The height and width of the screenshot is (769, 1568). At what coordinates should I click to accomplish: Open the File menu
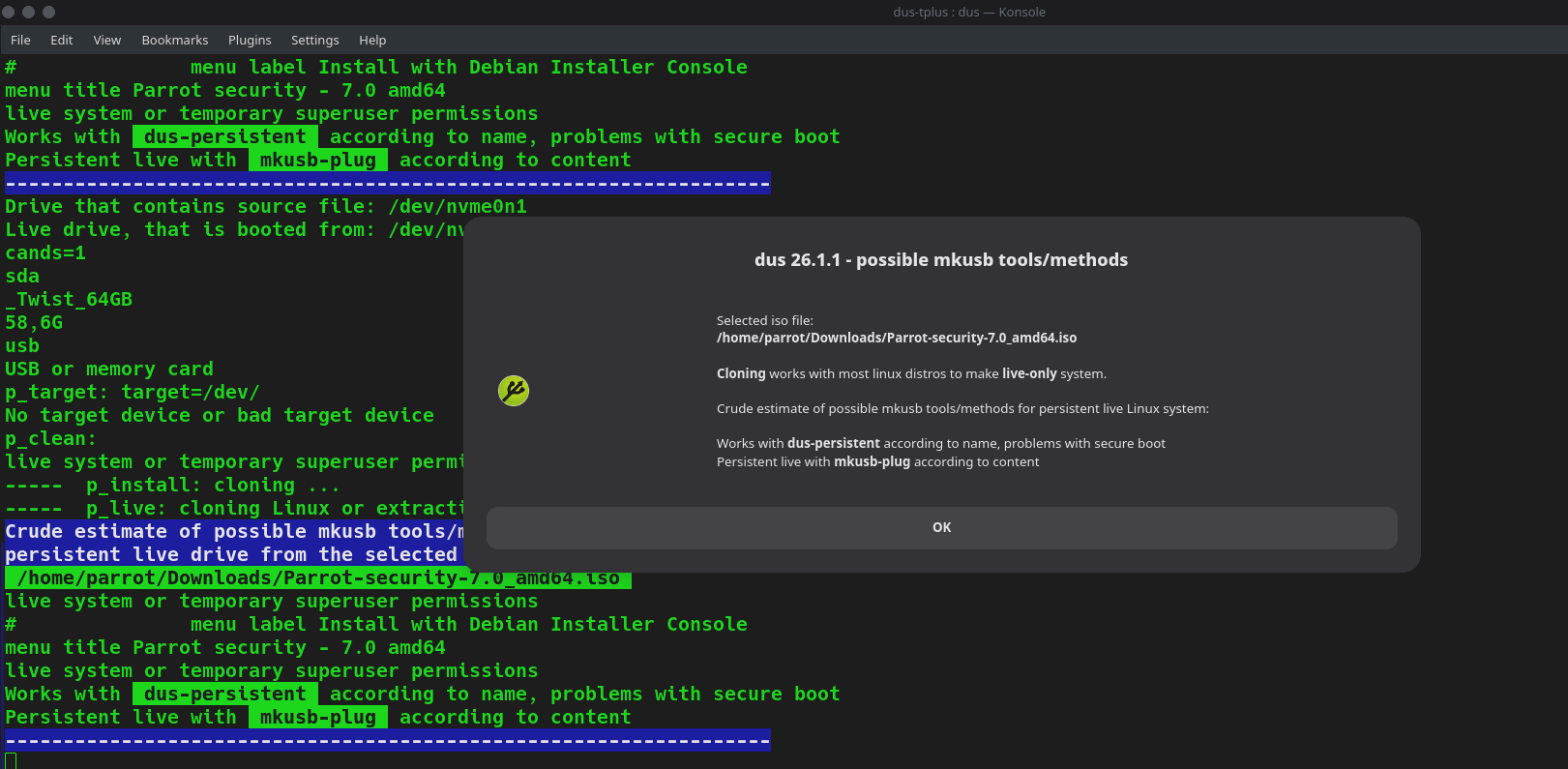(20, 40)
